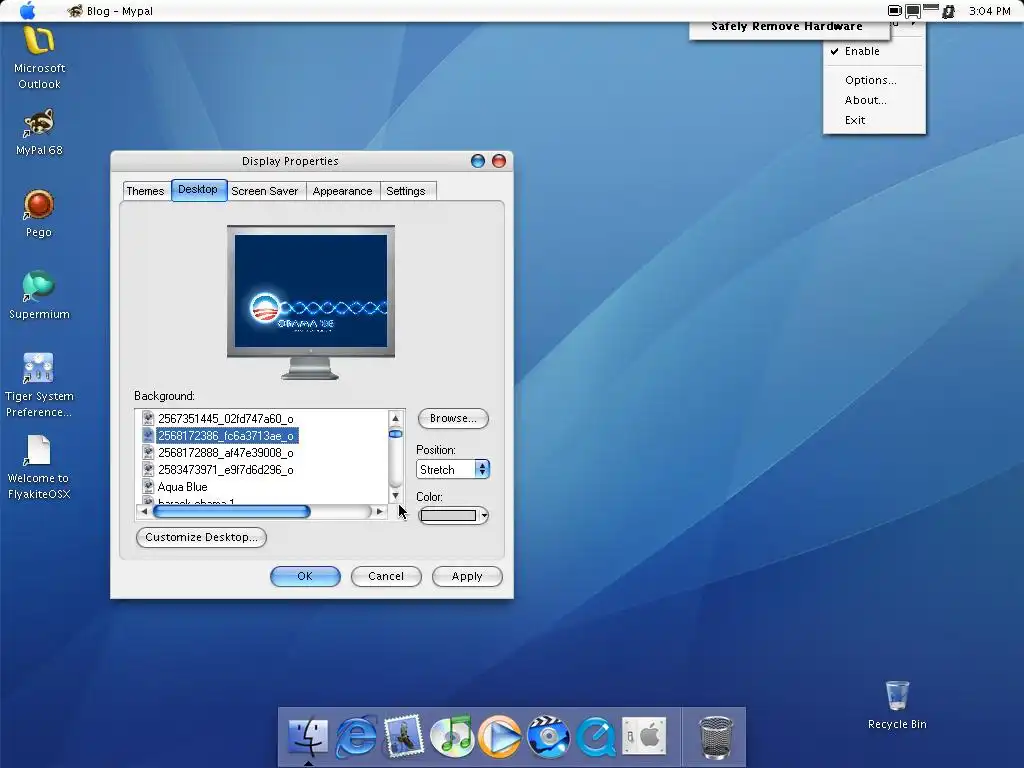Click Safely Remove Hardware popup

pos(786,27)
